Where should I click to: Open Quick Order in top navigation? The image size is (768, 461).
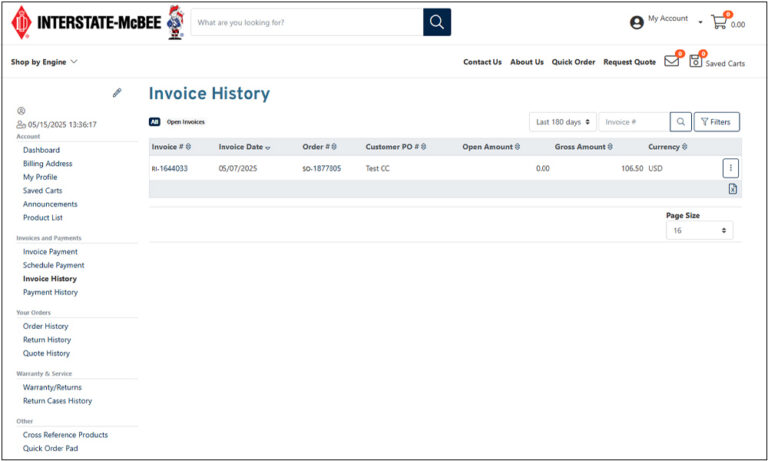573,62
